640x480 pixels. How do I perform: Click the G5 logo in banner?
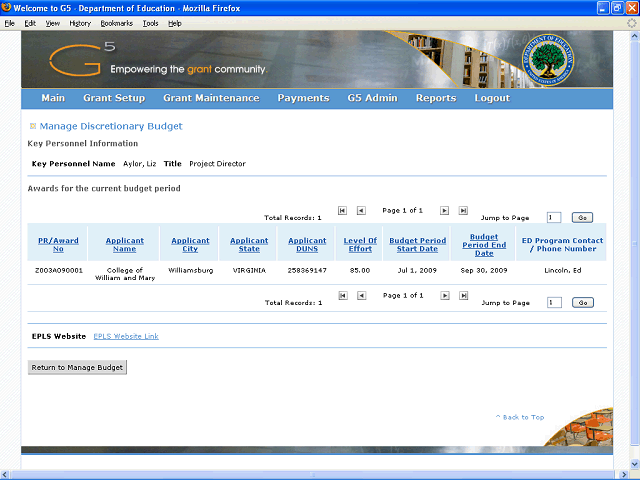pos(82,60)
